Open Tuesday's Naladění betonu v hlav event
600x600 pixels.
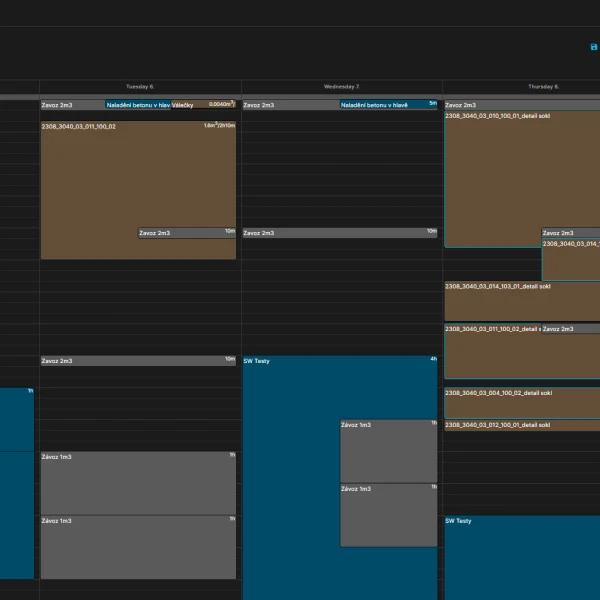click(138, 105)
